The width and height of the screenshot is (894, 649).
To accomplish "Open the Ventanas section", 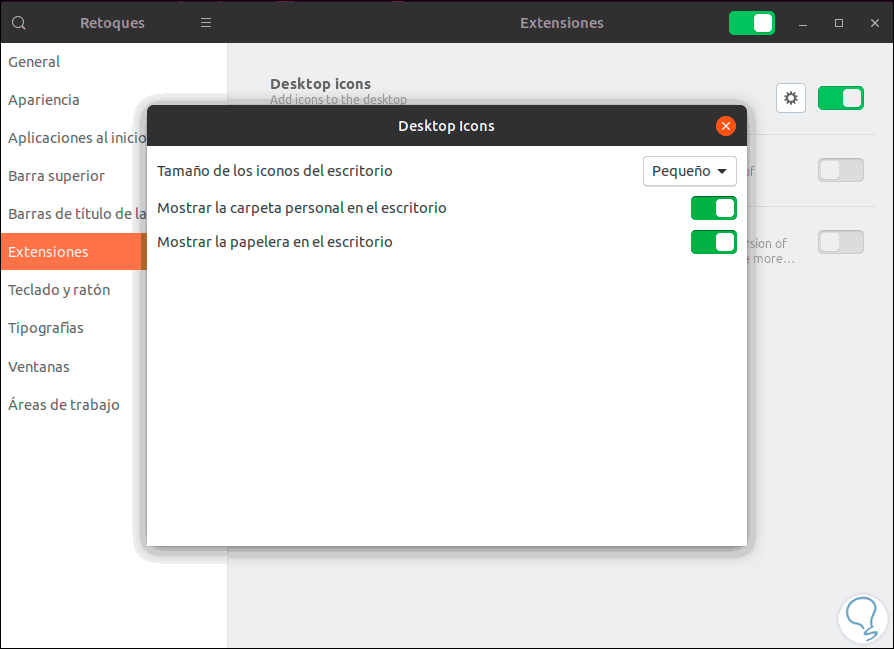I will [39, 367].
